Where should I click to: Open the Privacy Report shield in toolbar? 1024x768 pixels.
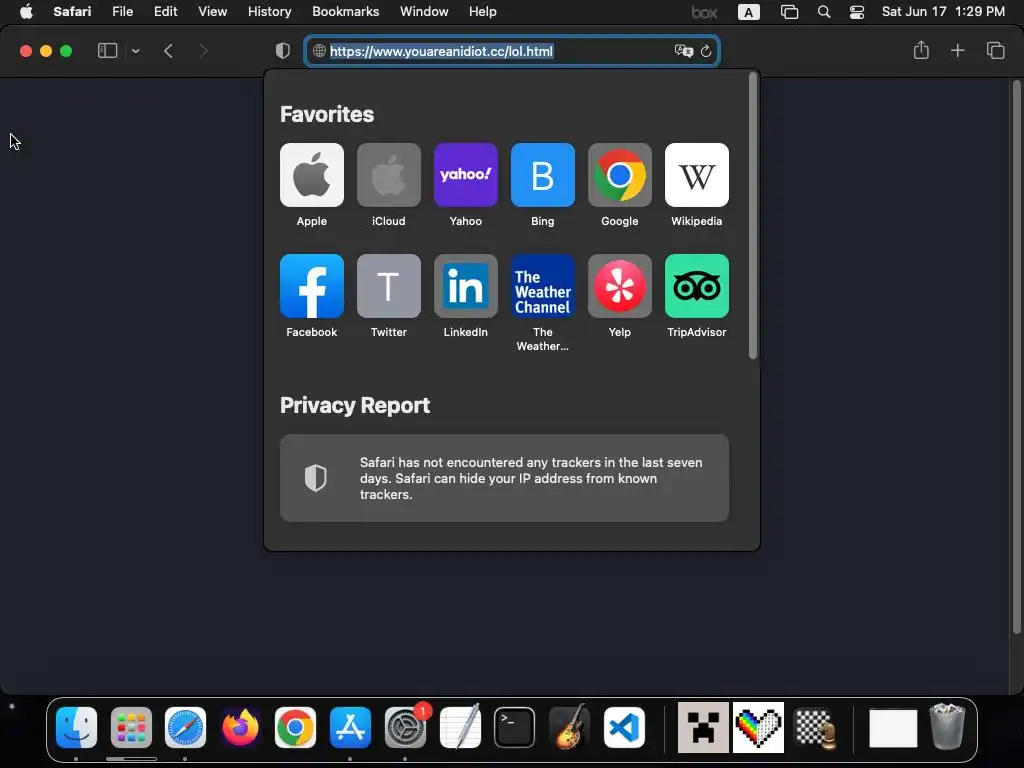(x=283, y=51)
